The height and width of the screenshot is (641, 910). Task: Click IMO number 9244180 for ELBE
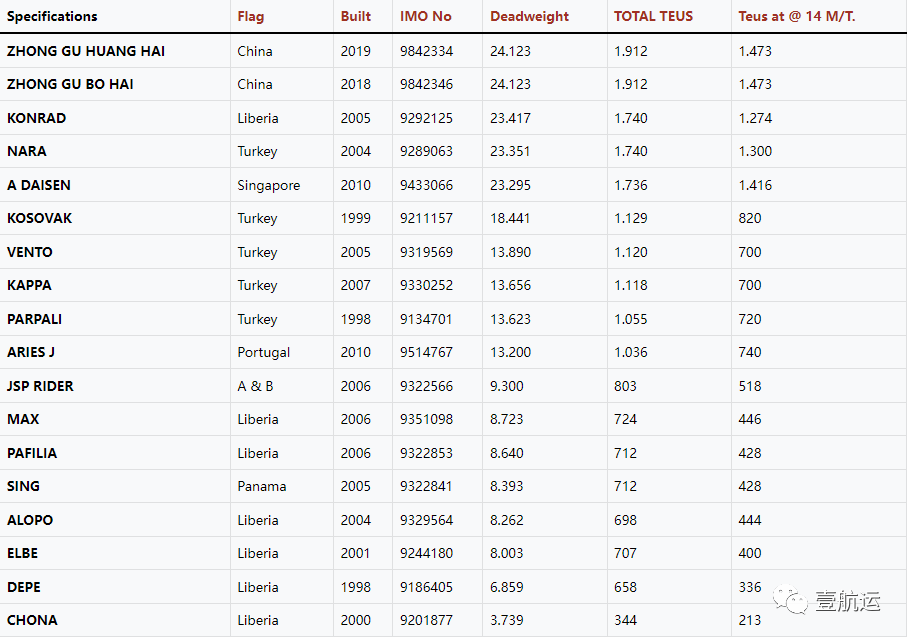point(426,553)
